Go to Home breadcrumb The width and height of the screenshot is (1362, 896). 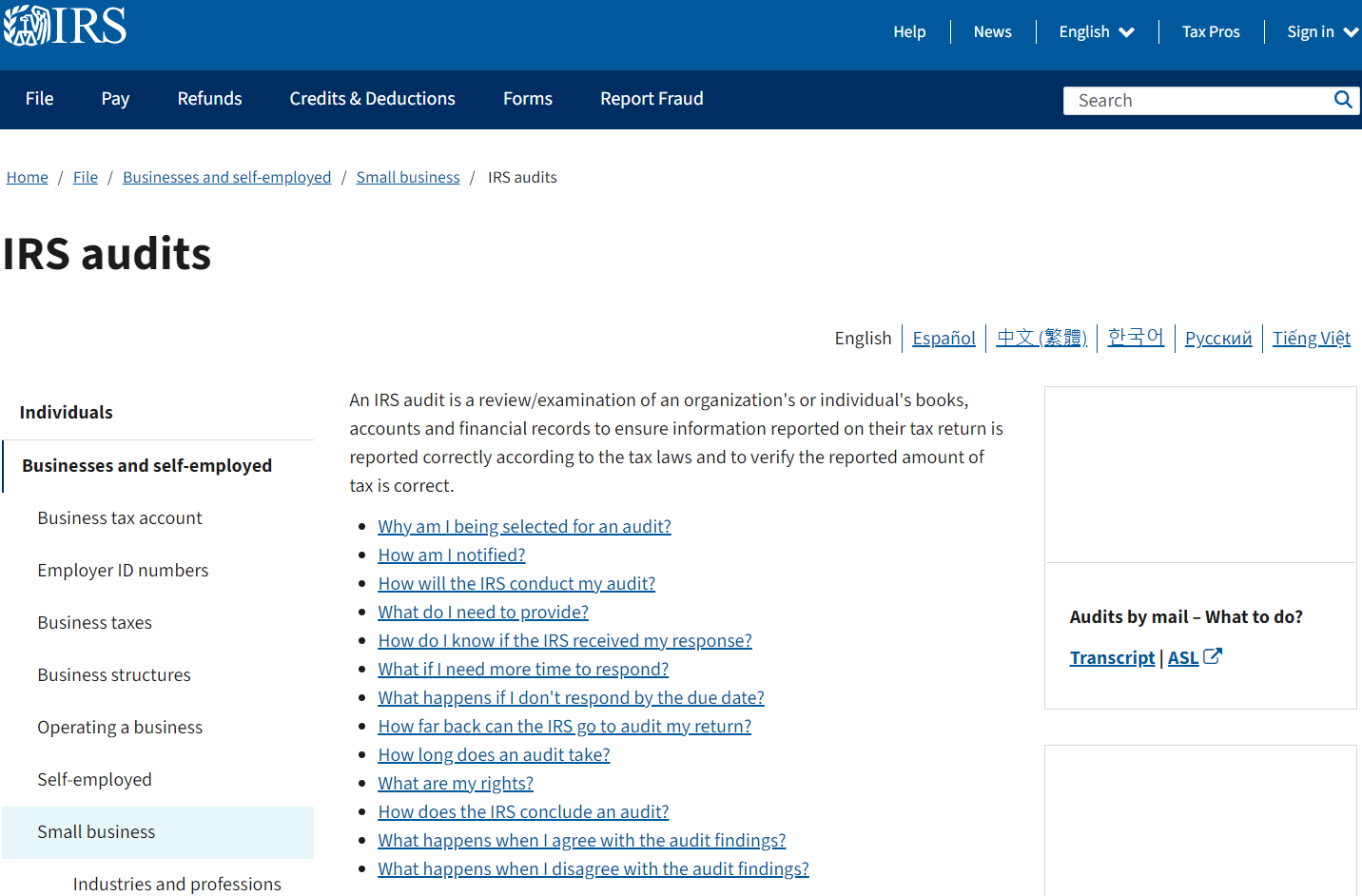point(28,178)
